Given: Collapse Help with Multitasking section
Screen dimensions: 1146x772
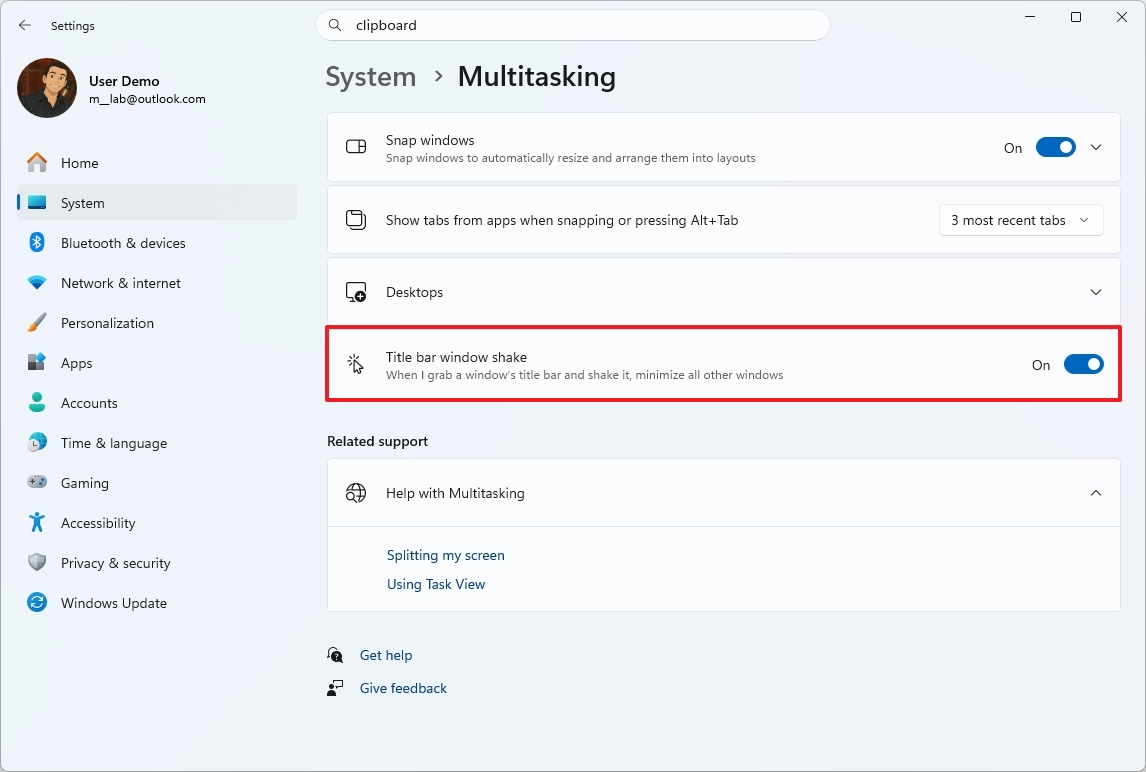Looking at the screenshot, I should pos(1095,492).
